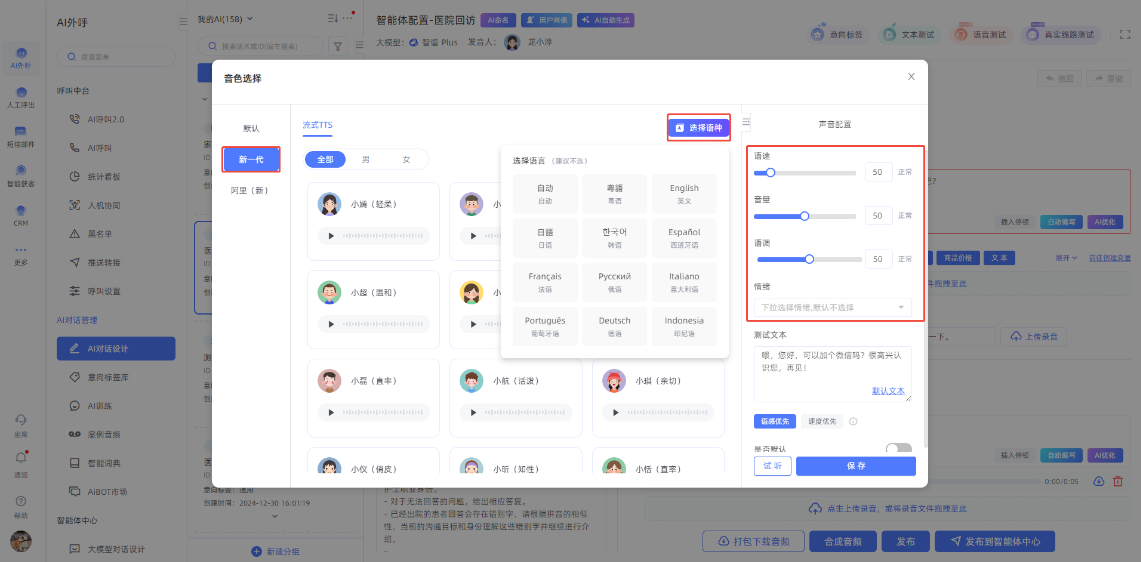
Task: Open the 情绪 emotion dropdown
Action: (x=832, y=307)
